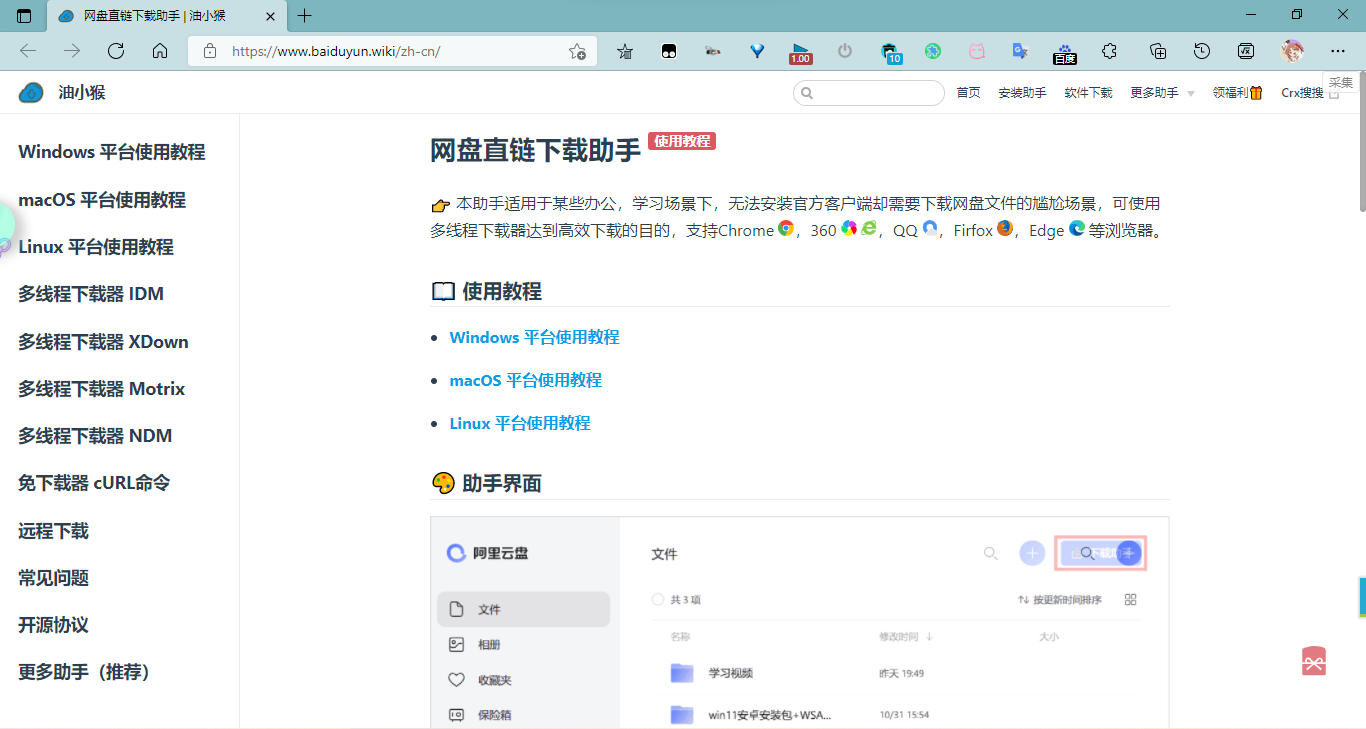This screenshot has height=729, width=1366.
Task: Open Linux 平台使用教程 link in article list
Action: pos(520,424)
